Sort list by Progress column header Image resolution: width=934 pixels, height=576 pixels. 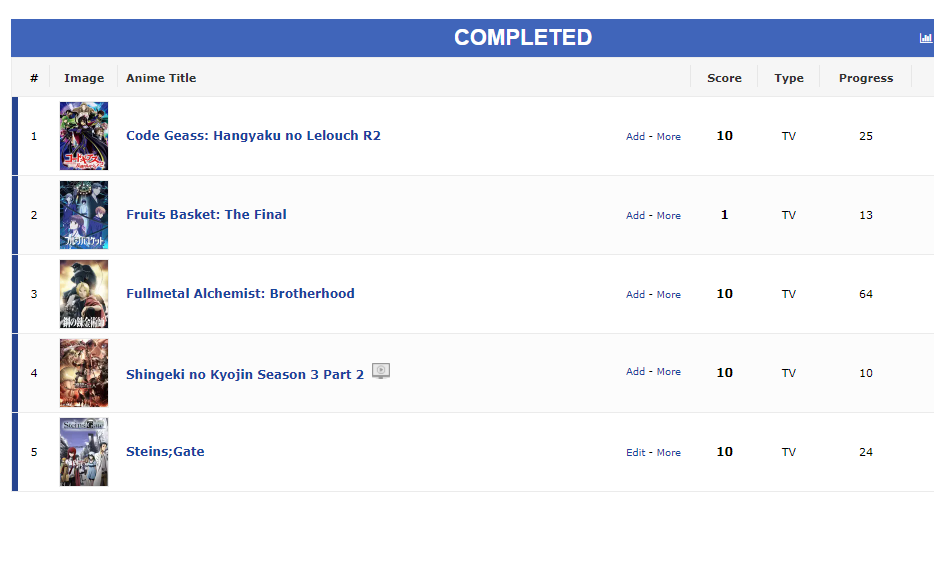point(866,78)
